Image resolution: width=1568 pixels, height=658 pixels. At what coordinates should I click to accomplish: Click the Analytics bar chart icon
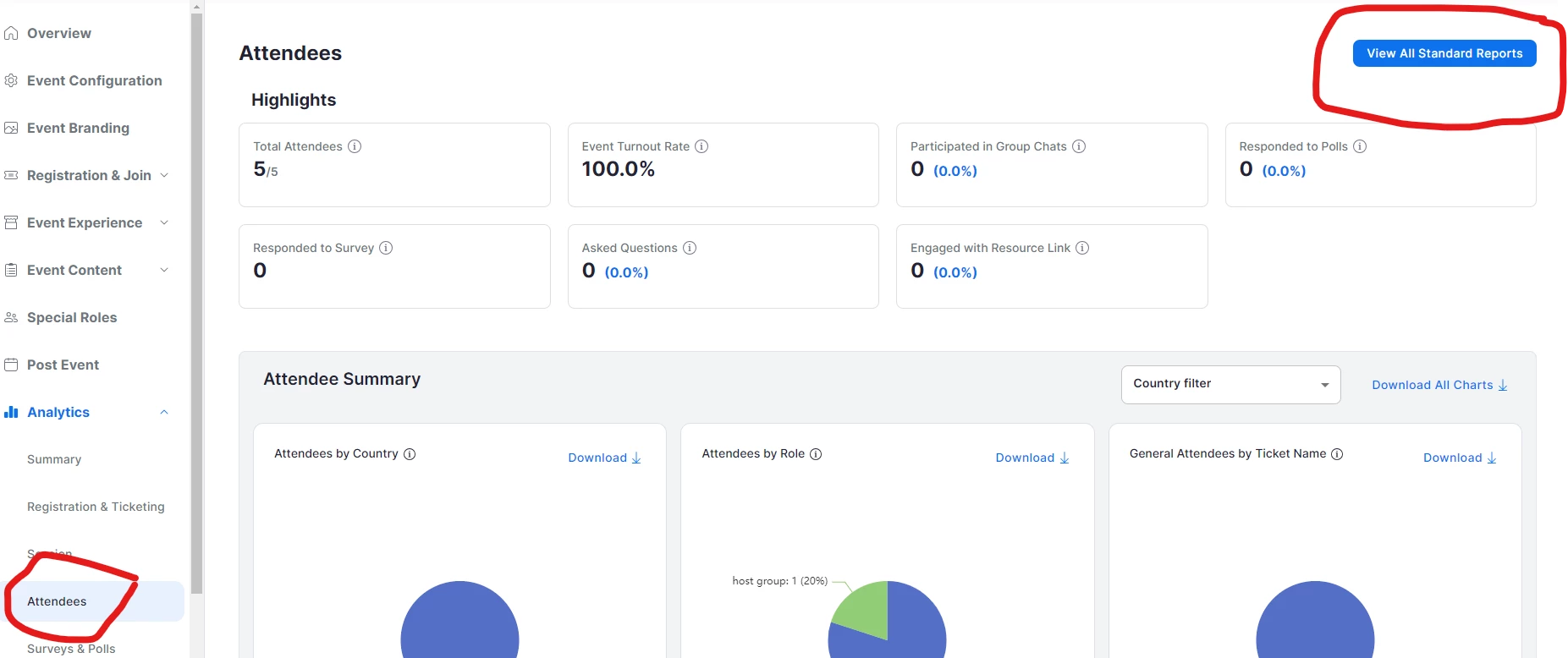[11, 412]
